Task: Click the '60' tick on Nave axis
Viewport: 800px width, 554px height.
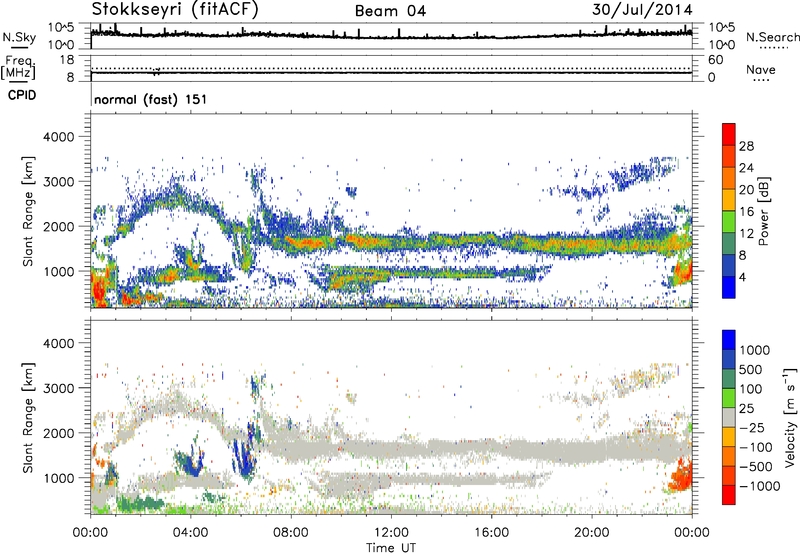Action: pos(715,60)
